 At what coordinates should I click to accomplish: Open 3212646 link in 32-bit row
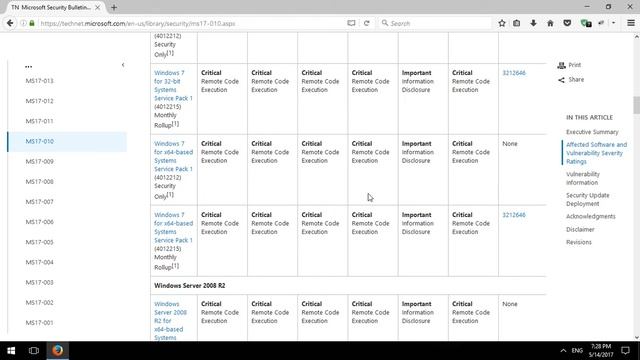(x=514, y=73)
